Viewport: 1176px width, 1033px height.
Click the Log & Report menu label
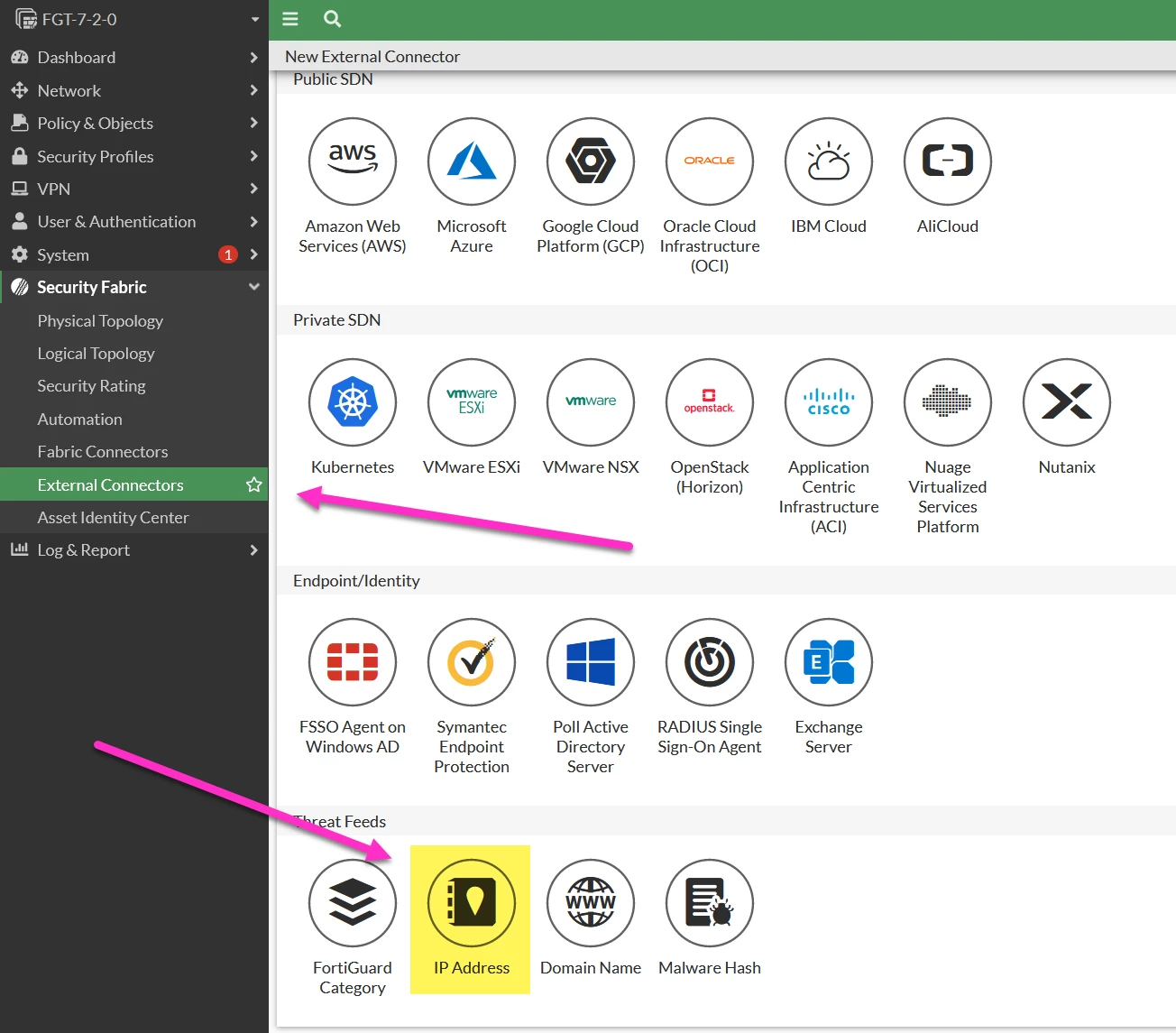click(x=83, y=550)
